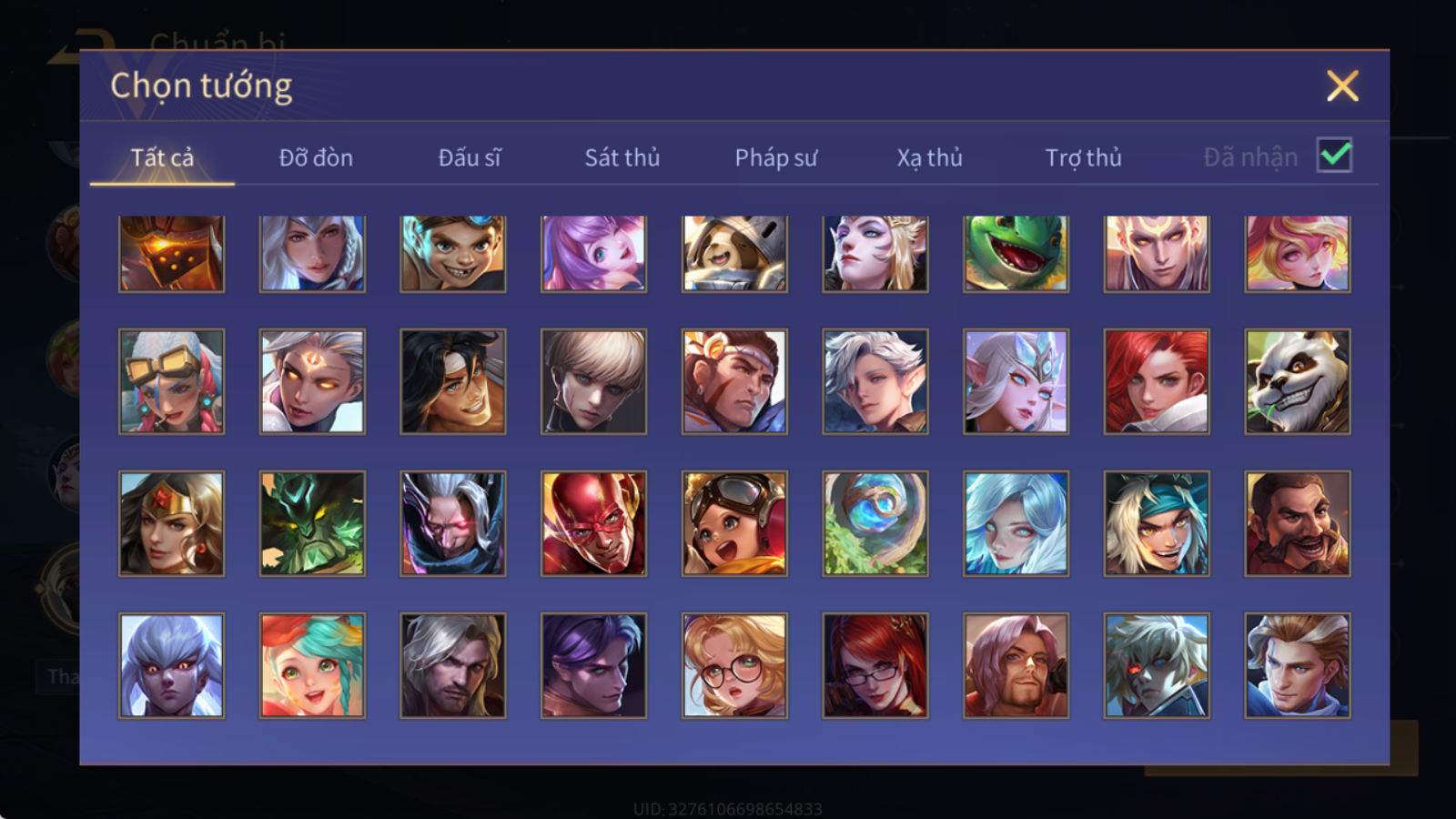Open the Xạ thủ tab

(x=929, y=157)
